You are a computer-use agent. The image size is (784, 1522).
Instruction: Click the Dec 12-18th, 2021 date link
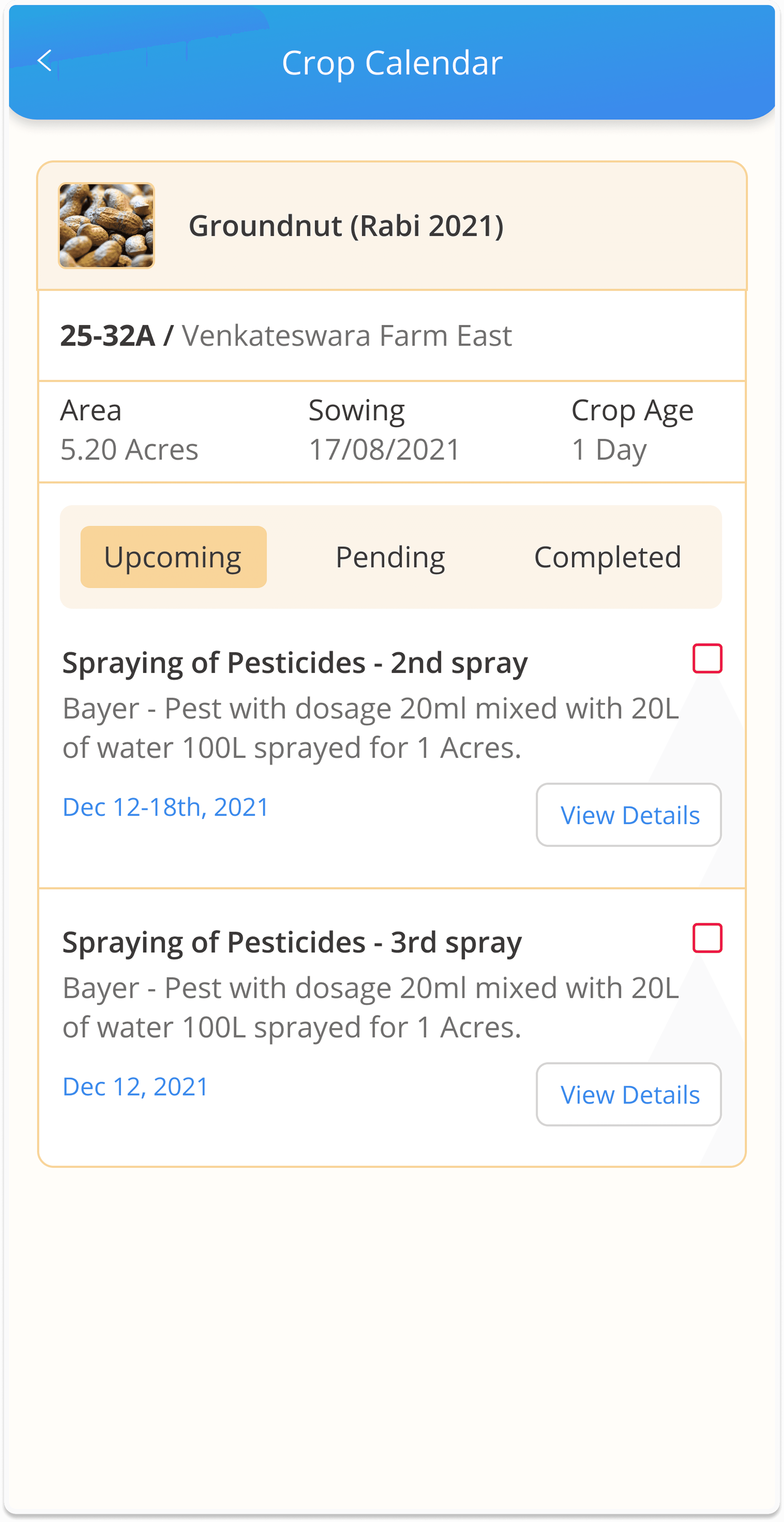[x=165, y=807]
